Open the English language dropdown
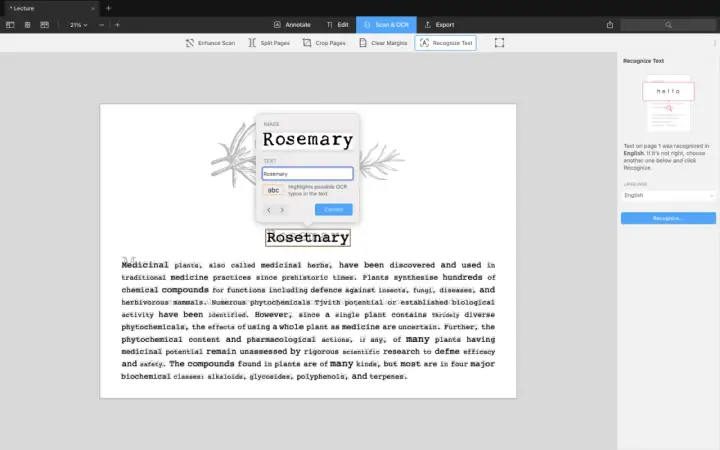Viewport: 720px width, 450px height. [x=668, y=196]
